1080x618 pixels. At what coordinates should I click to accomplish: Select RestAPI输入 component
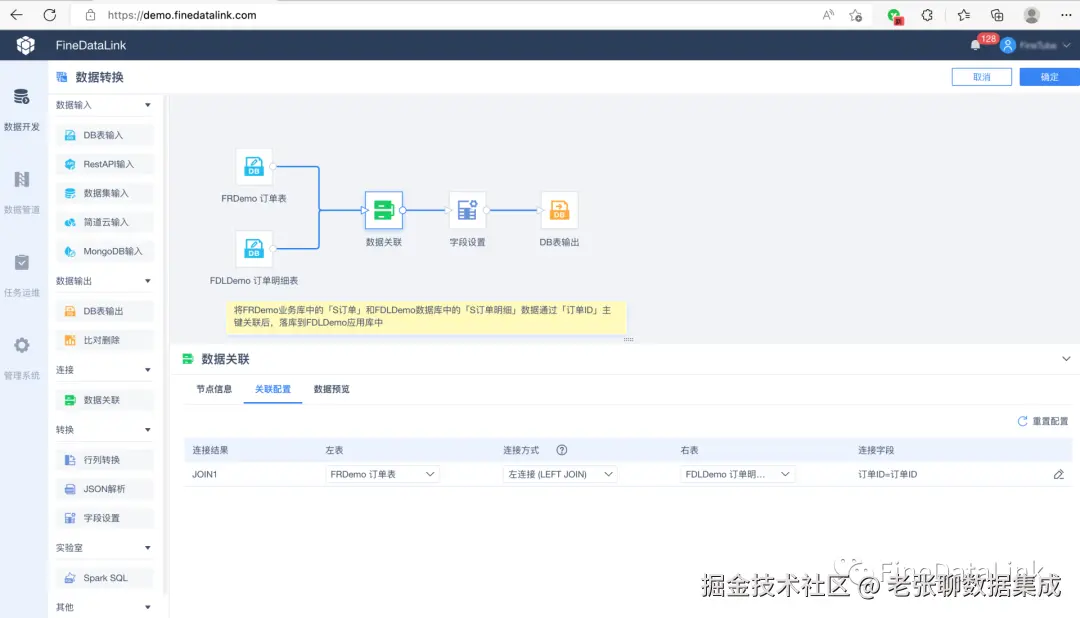pos(105,164)
